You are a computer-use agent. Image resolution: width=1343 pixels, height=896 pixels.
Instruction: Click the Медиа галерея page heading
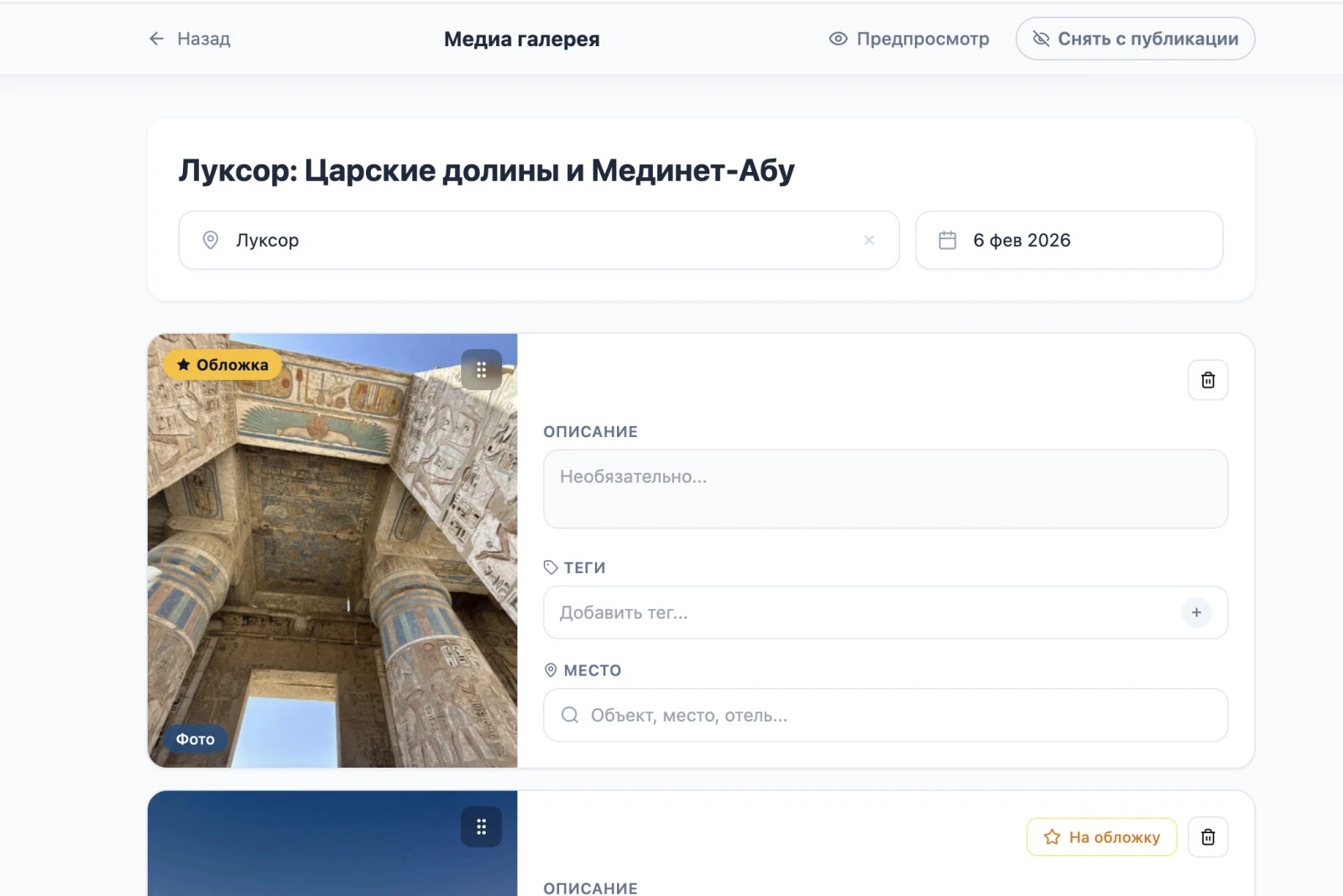click(x=521, y=39)
